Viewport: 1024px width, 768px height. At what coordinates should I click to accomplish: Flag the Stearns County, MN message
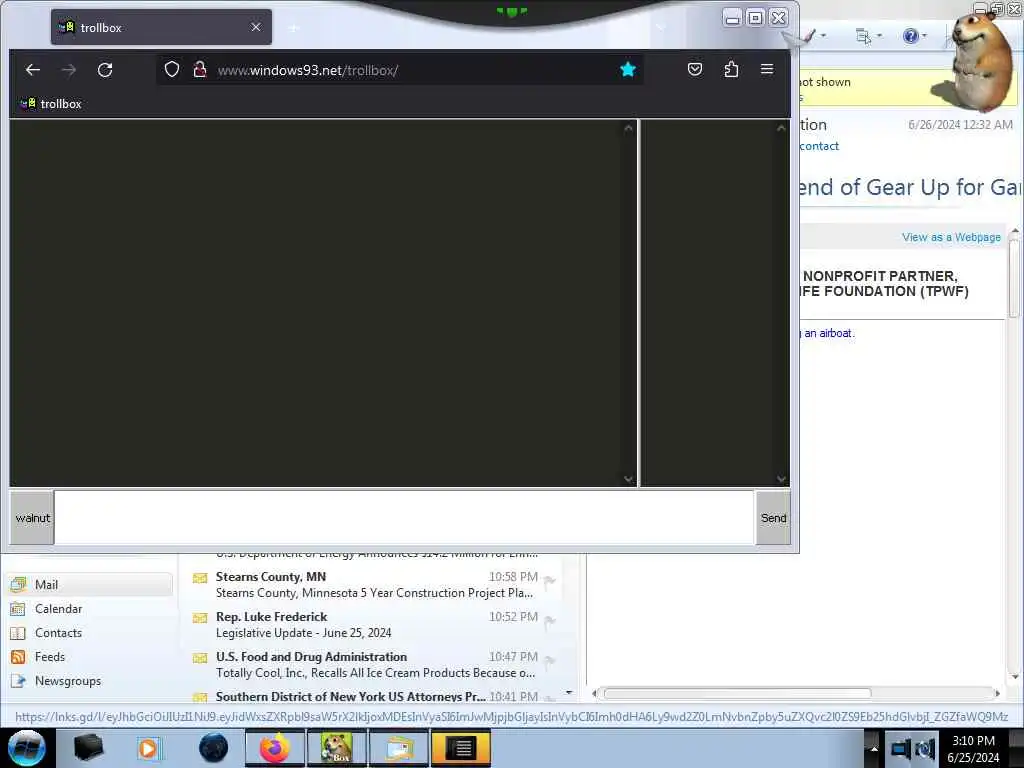[x=550, y=580]
